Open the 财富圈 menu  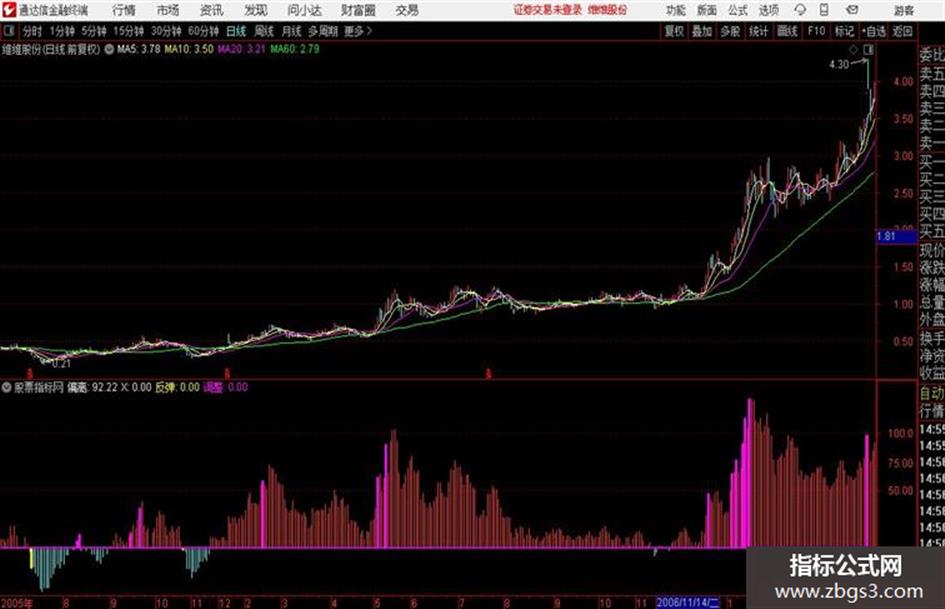tap(358, 10)
